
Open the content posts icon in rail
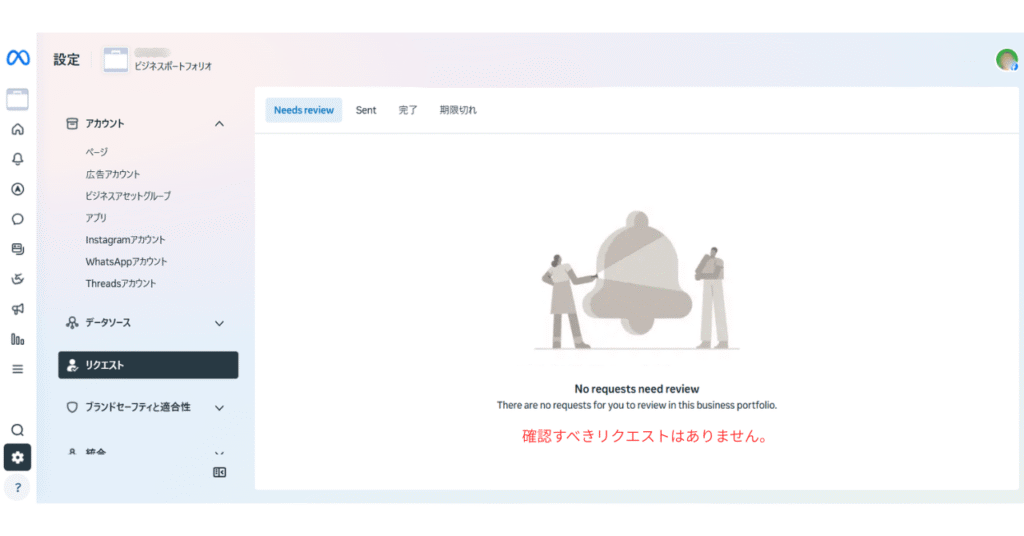point(18,249)
